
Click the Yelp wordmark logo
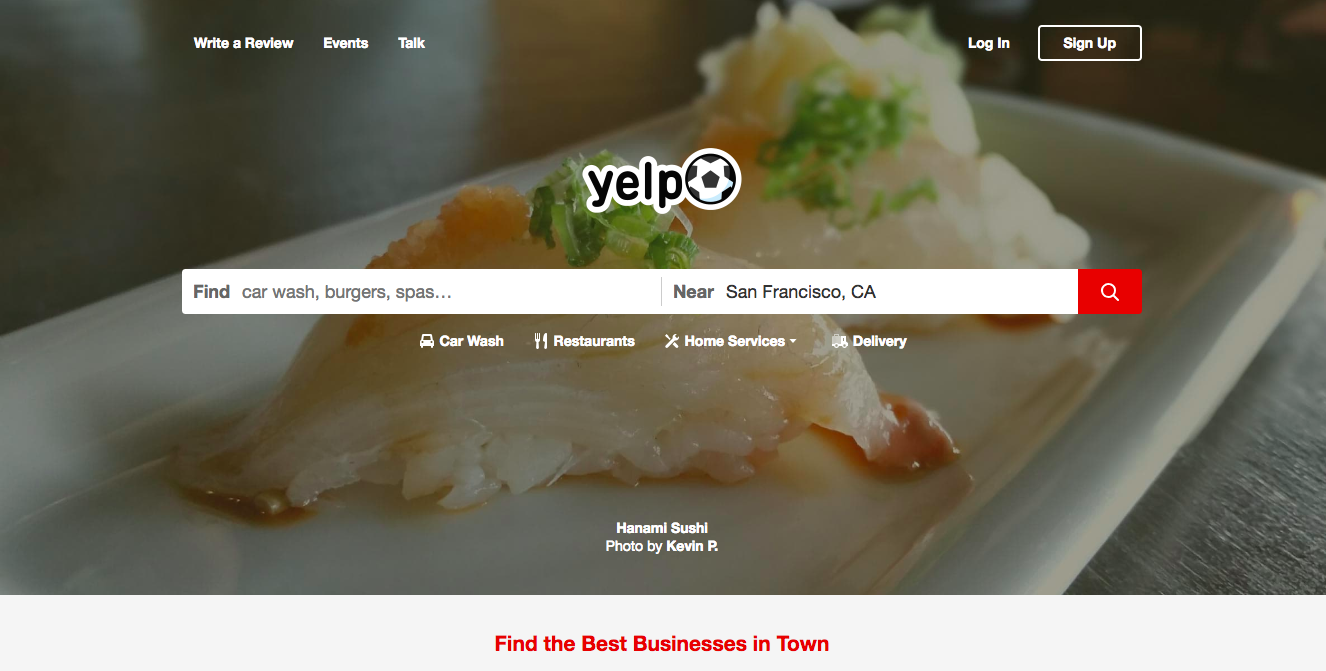(634, 183)
